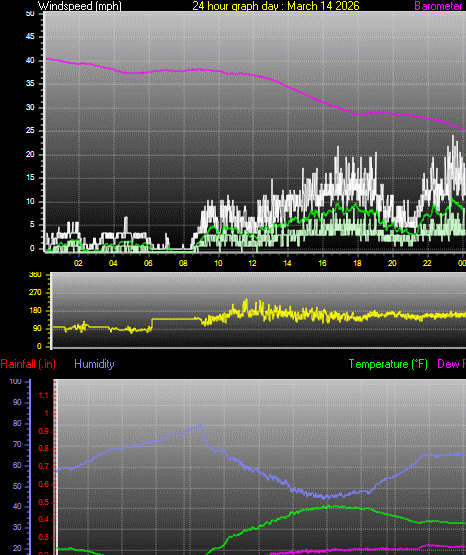
Task: Click the green 'Temperature (°F)' legend label
Action: [388, 364]
